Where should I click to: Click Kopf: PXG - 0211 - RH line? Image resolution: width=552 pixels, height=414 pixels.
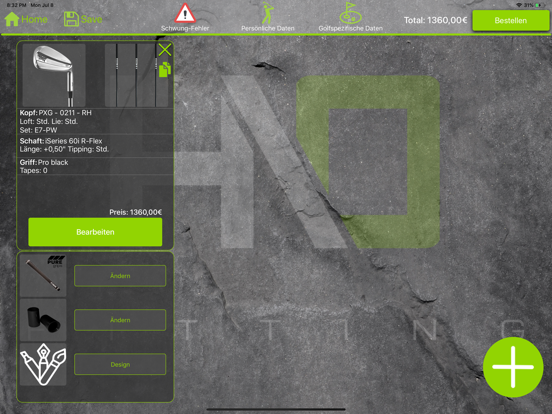(x=56, y=113)
